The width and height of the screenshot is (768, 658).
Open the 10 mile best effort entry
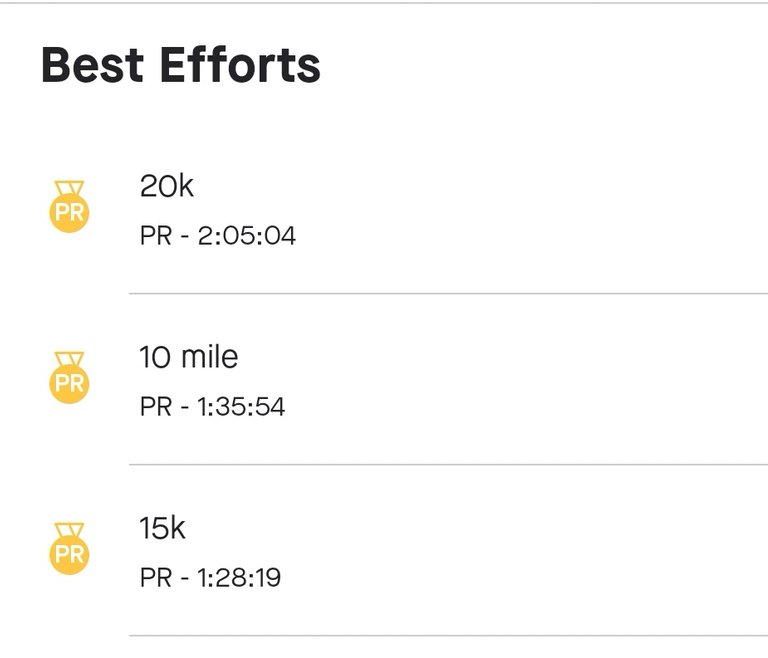[384, 379]
